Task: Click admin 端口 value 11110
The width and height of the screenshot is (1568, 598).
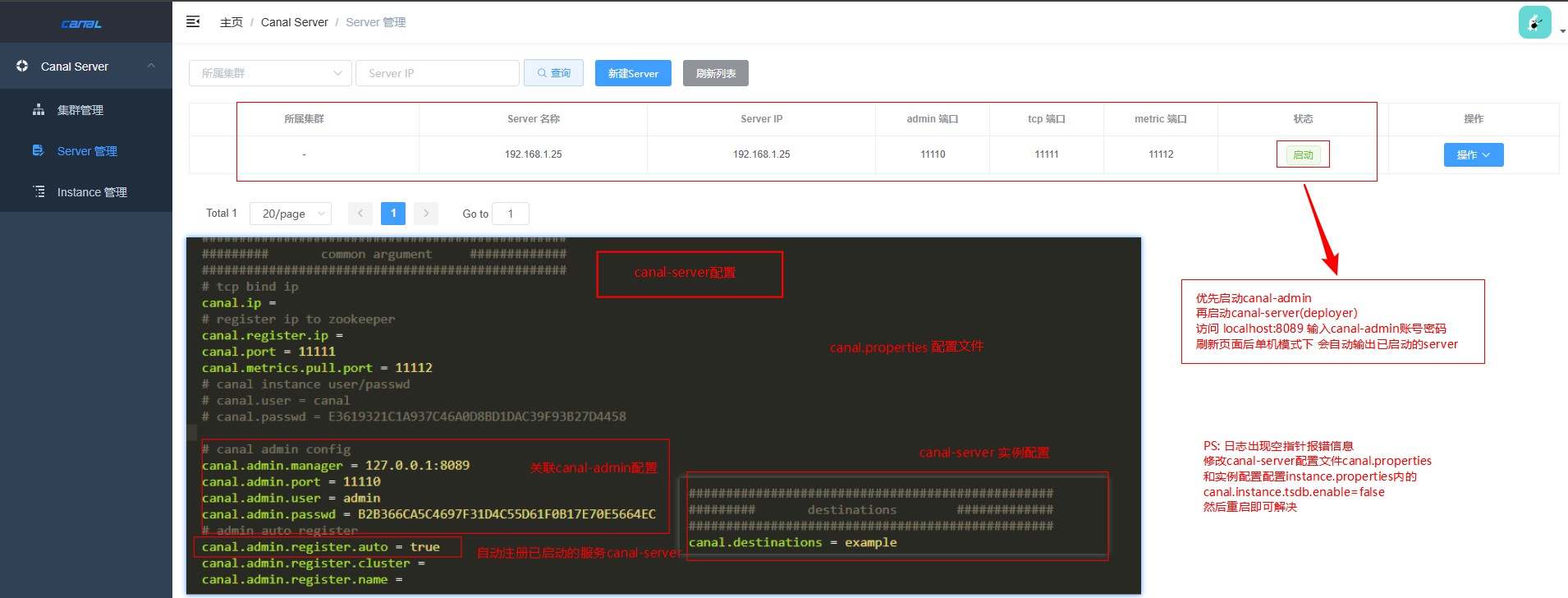Action: 933,154
